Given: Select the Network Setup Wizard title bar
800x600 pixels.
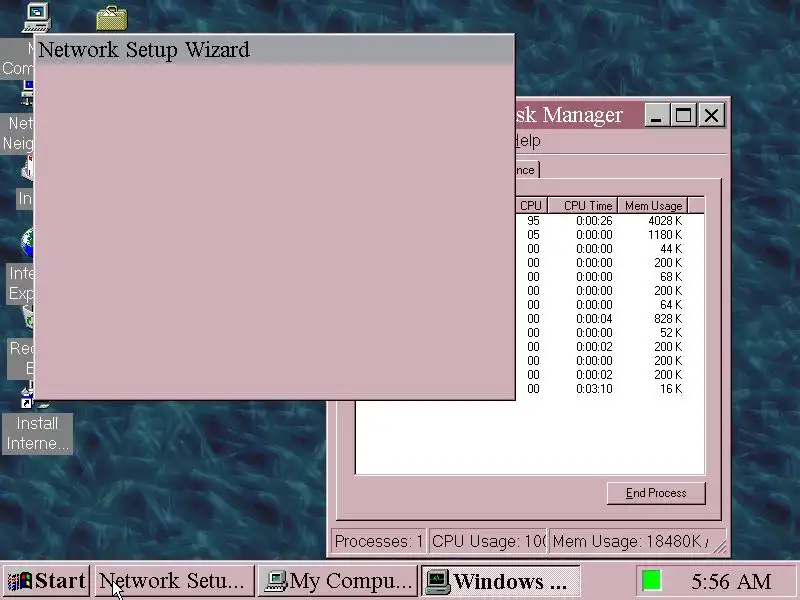Looking at the screenshot, I should click(274, 49).
